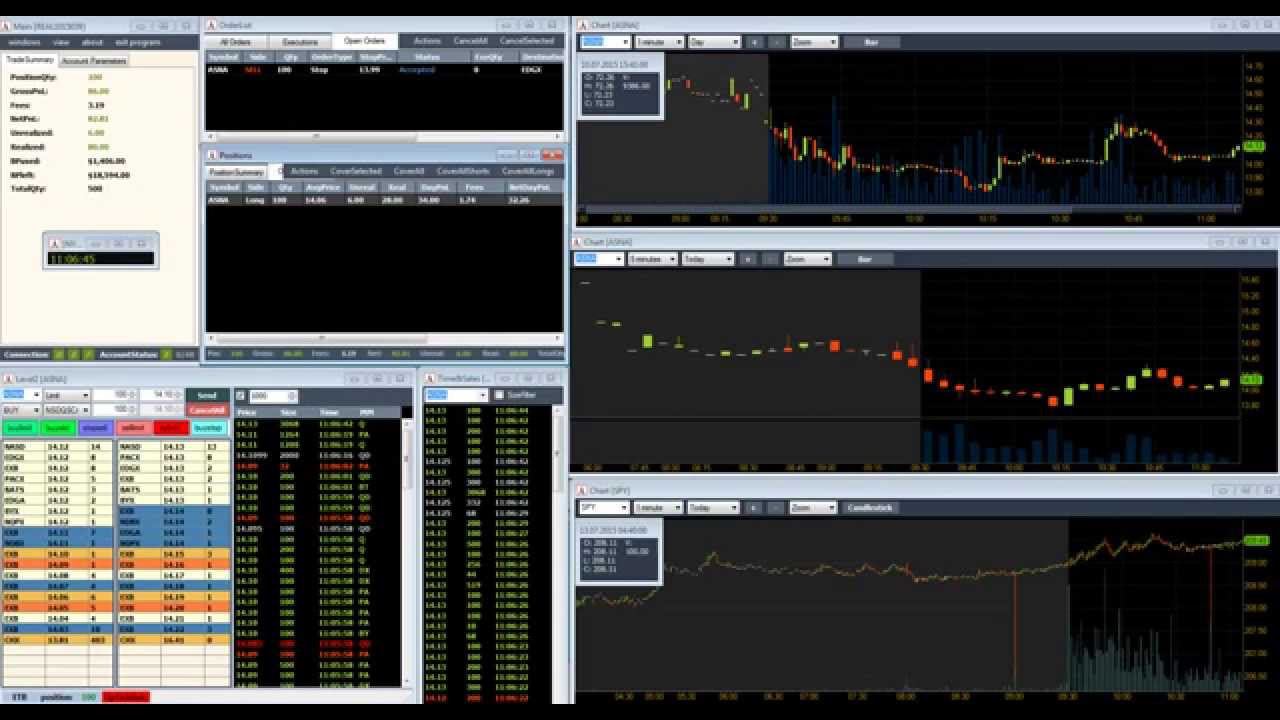The height and width of the screenshot is (720, 1280).
Task: Select the PositionSummary tab in Positions window
Action: click(x=236, y=172)
